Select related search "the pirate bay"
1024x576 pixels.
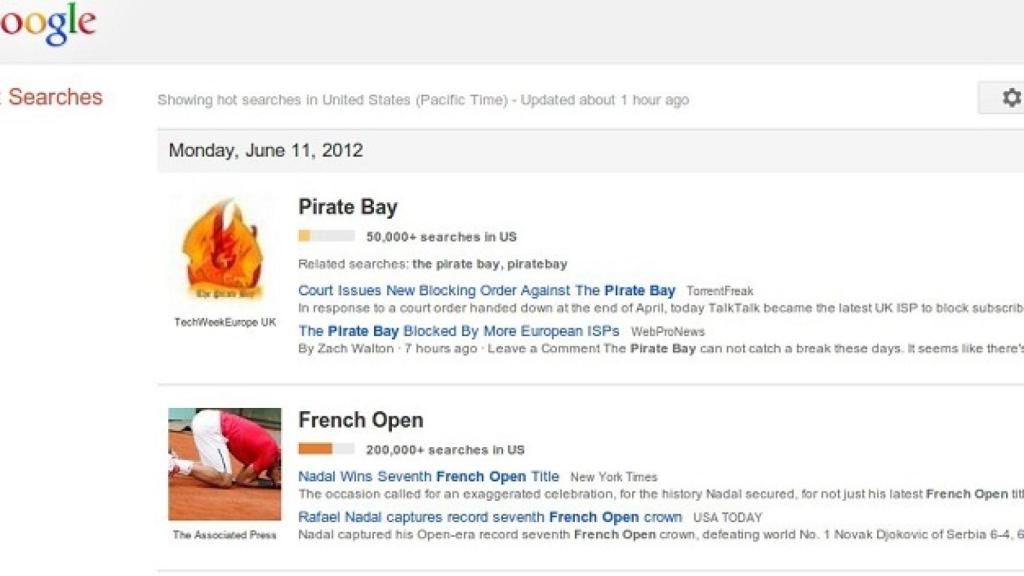(455, 264)
